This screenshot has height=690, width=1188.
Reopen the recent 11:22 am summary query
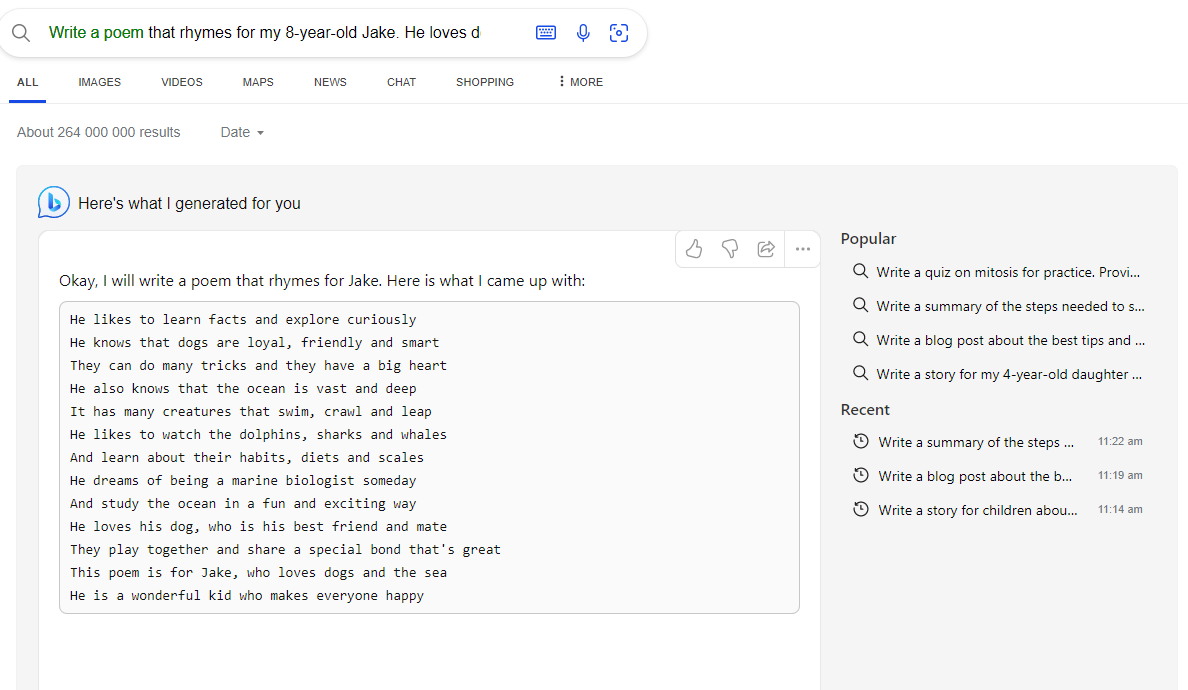tap(997, 442)
